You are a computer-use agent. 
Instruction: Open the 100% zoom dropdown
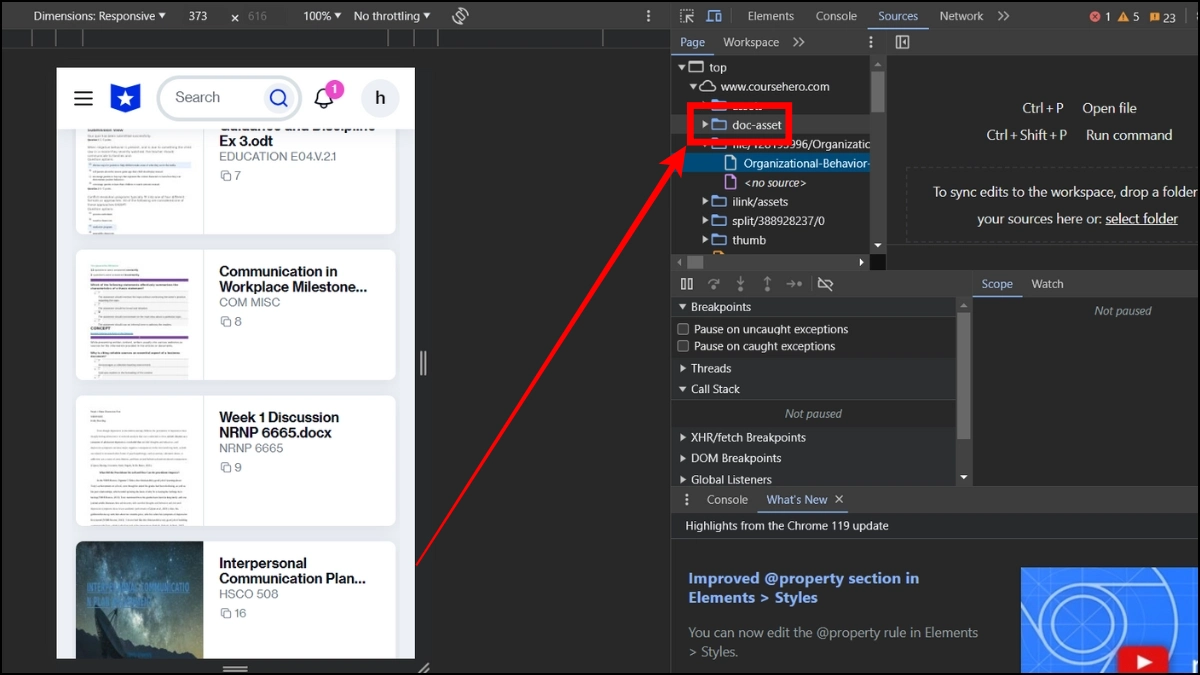322,16
